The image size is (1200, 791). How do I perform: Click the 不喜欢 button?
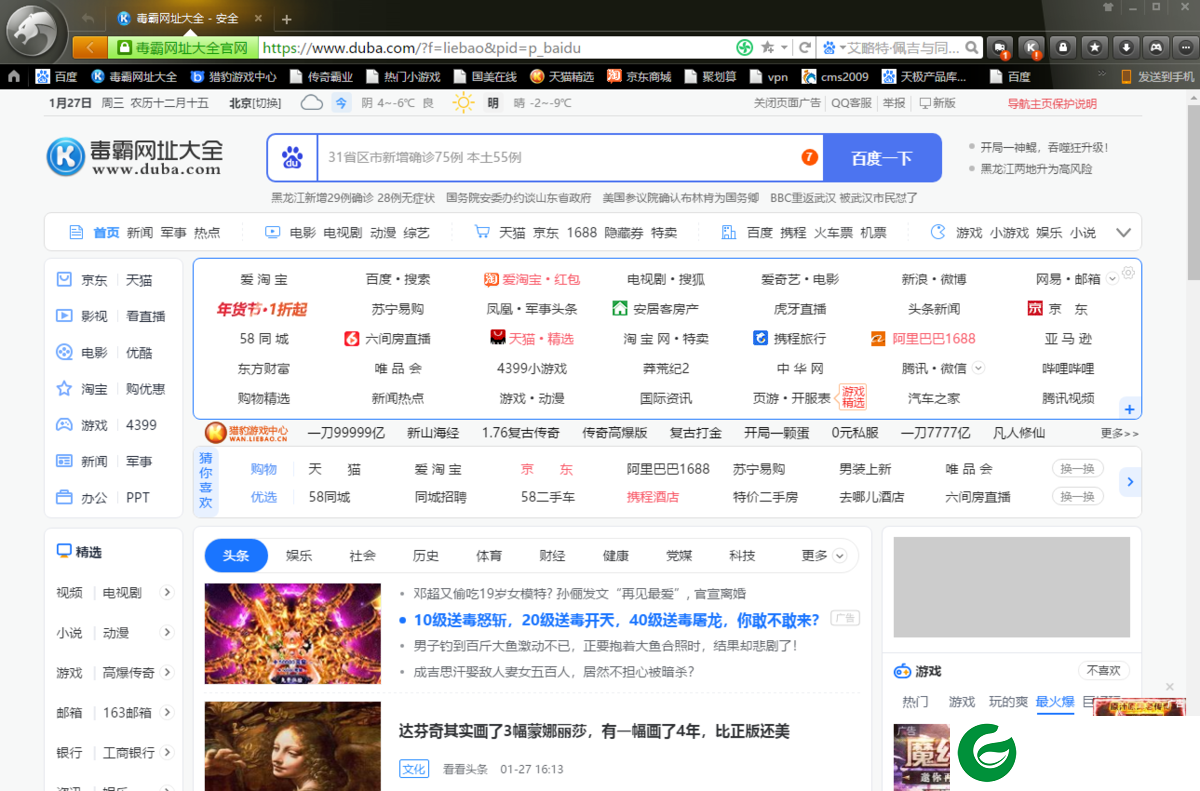click(x=1104, y=671)
